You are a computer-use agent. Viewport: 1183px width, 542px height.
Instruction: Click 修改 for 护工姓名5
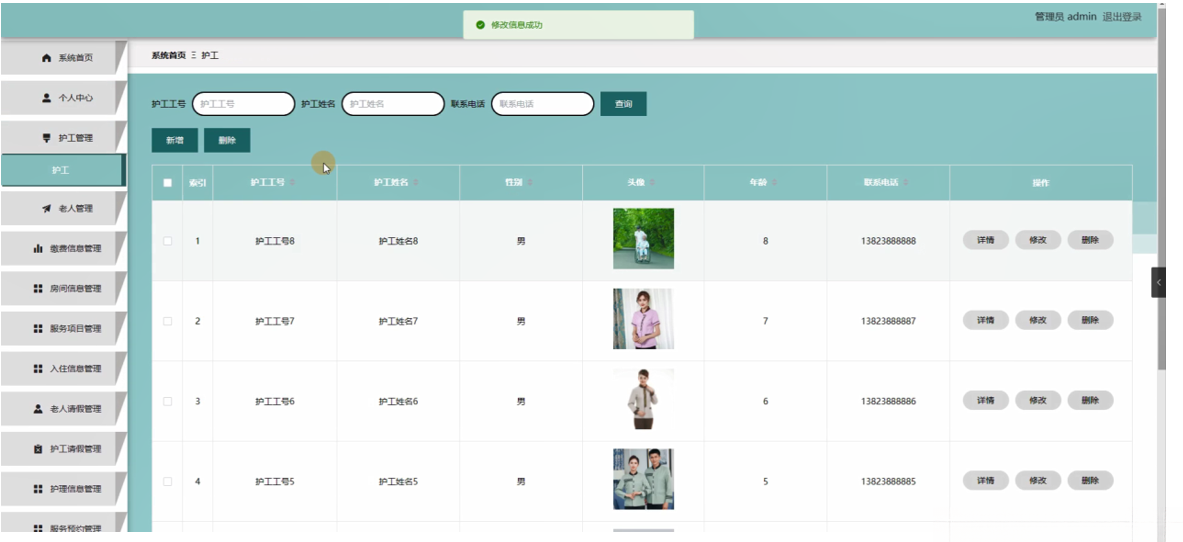(x=1038, y=480)
